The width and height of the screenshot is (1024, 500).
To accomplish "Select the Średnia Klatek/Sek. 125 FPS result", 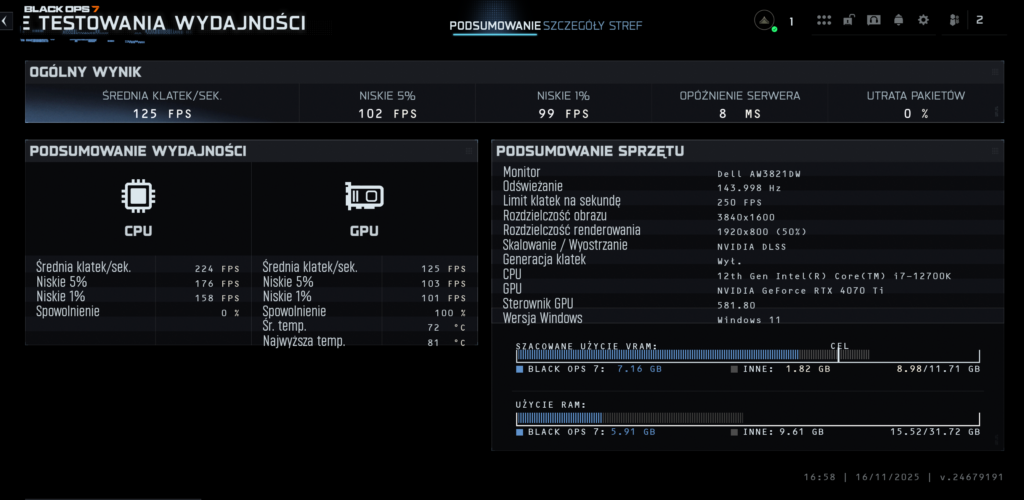I will [162, 104].
